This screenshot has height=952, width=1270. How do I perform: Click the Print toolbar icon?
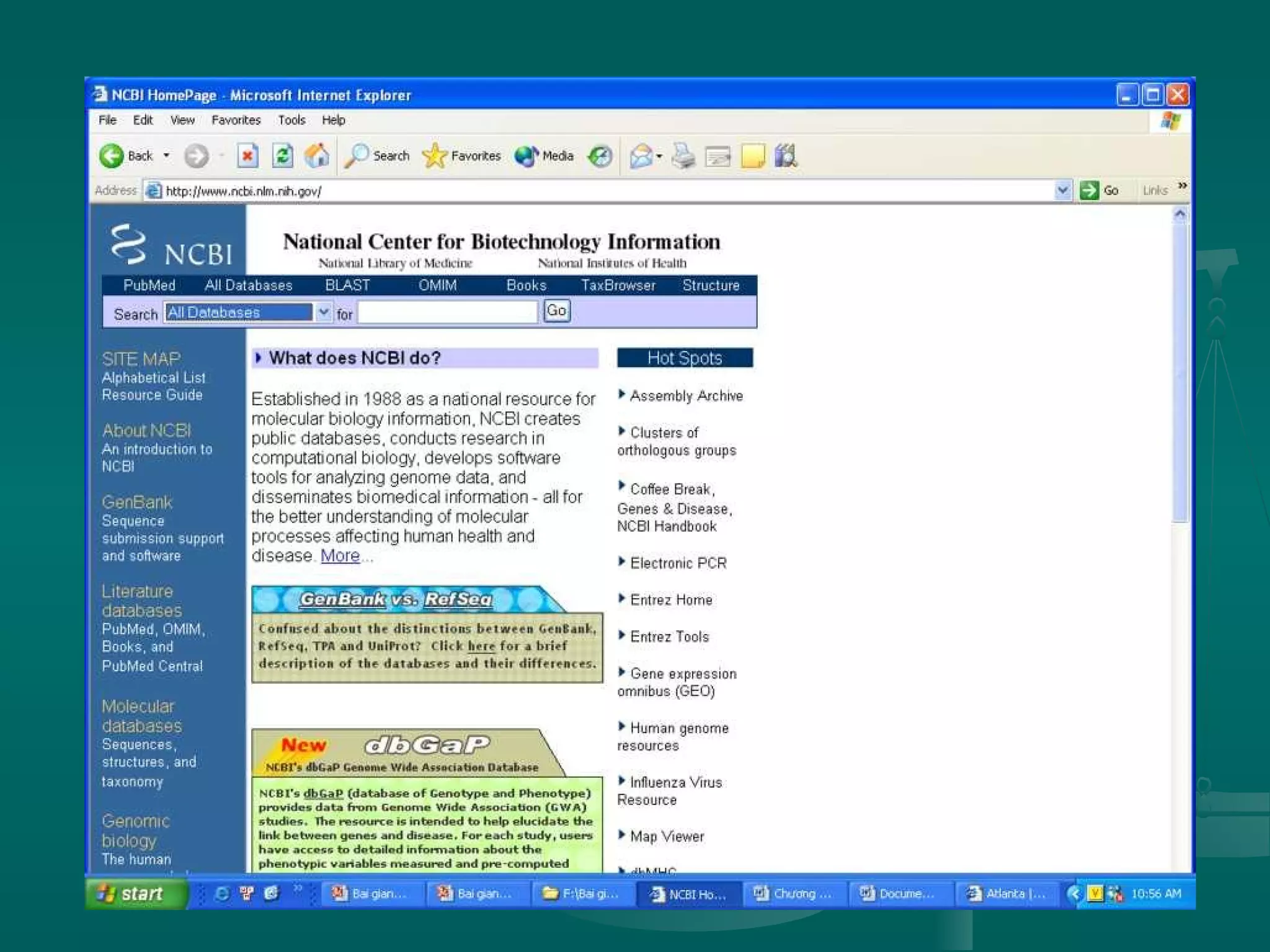coord(684,156)
